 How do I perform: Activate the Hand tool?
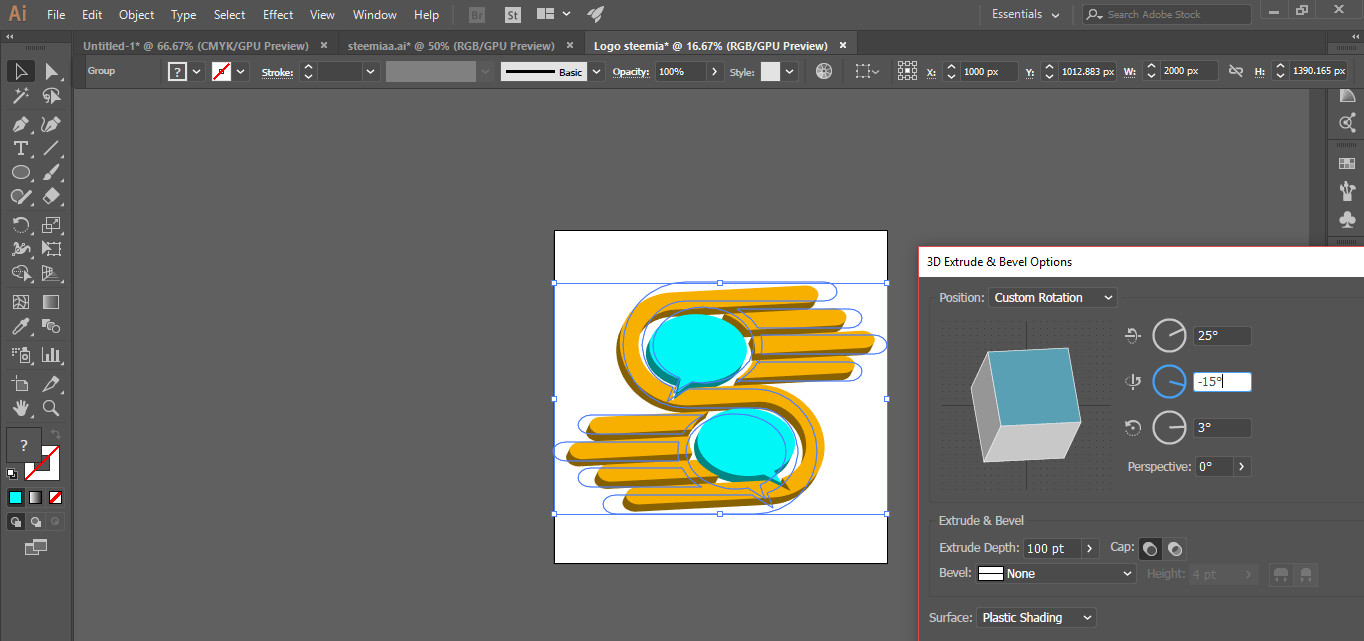20,408
